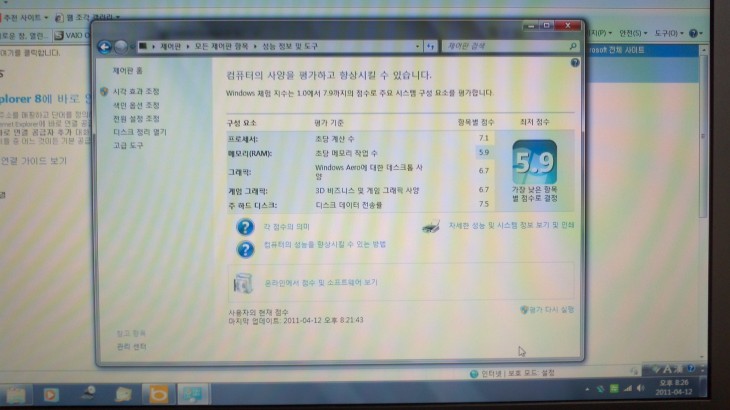Image resolution: width=730 pixels, height=410 pixels.
Task: Open 색인 옵션 조정 in sidebar
Action: (x=136, y=106)
